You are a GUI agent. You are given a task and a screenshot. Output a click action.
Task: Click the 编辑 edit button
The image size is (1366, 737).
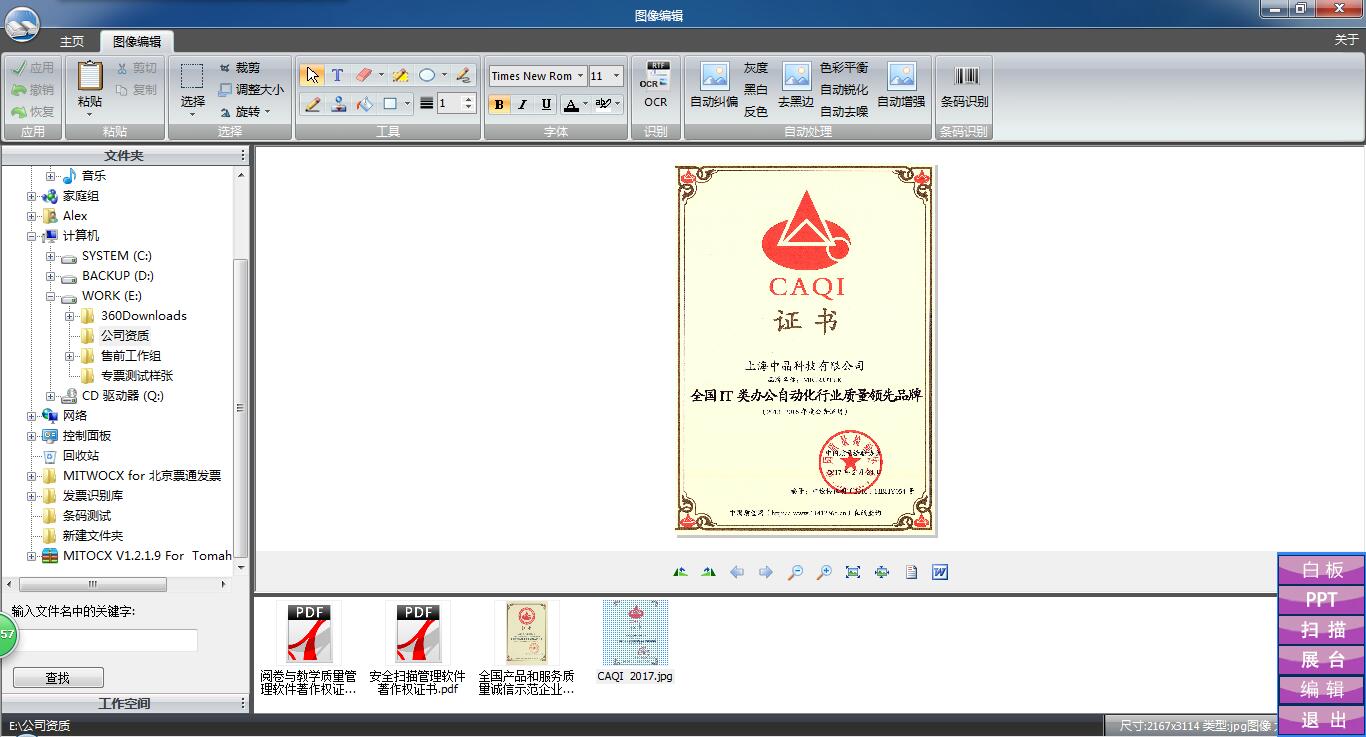point(1322,690)
